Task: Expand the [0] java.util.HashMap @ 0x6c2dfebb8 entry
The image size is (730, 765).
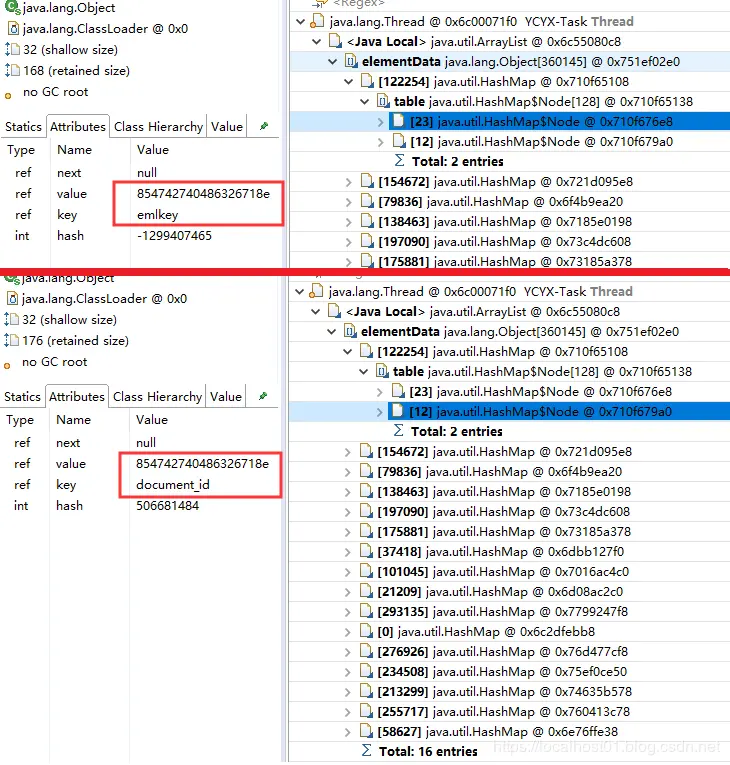Action: point(347,632)
